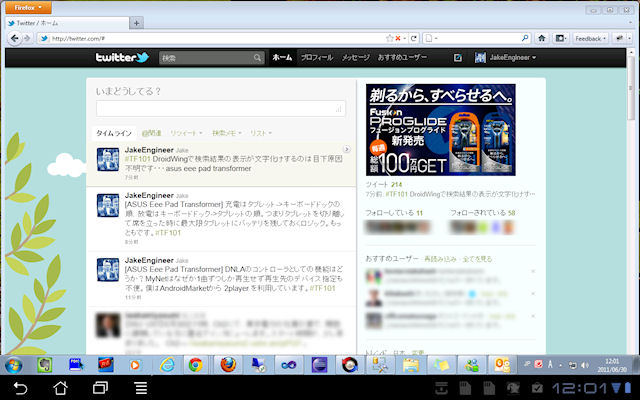The width and height of the screenshot is (640, 400).
Task: Open the プロフィール navigation item
Action: [317, 58]
